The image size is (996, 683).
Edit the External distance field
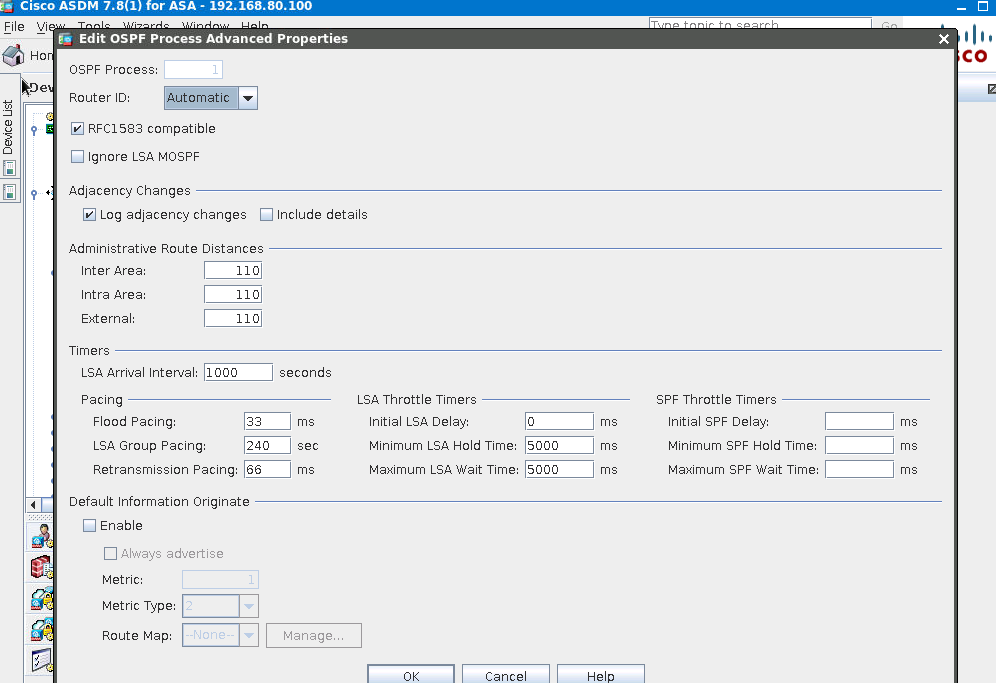(x=233, y=319)
